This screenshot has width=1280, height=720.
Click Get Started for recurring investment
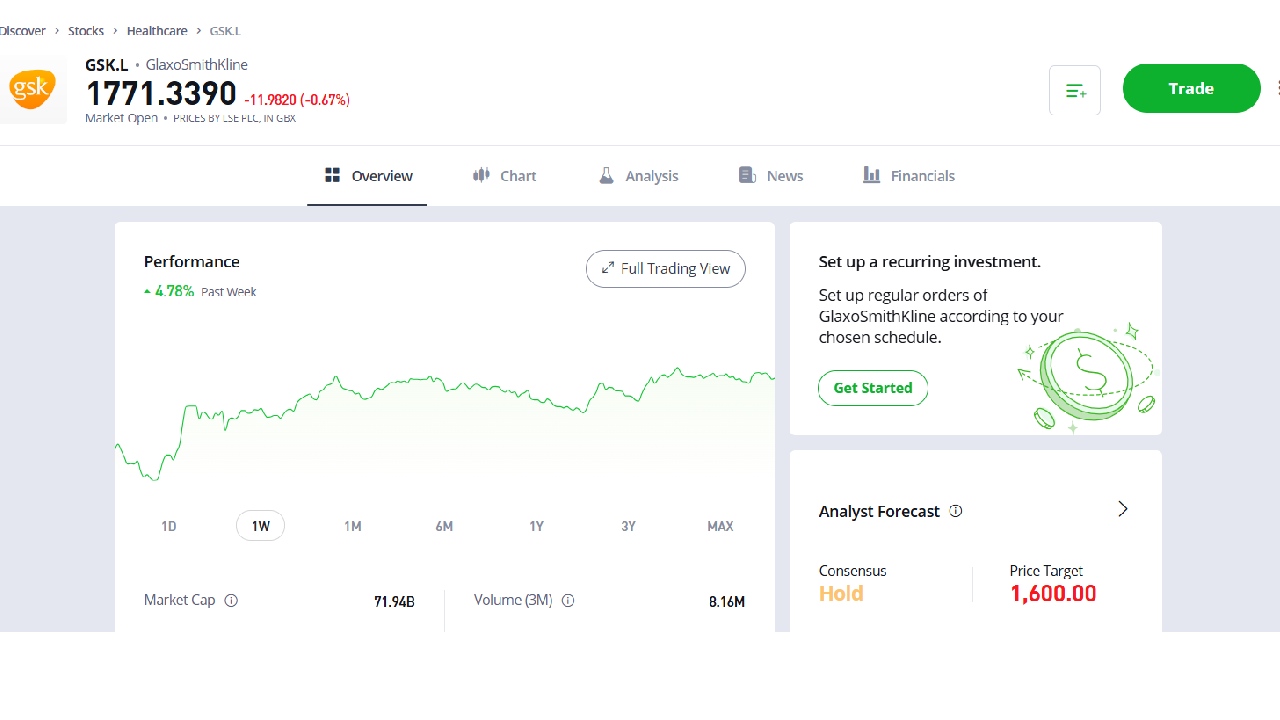pos(873,388)
